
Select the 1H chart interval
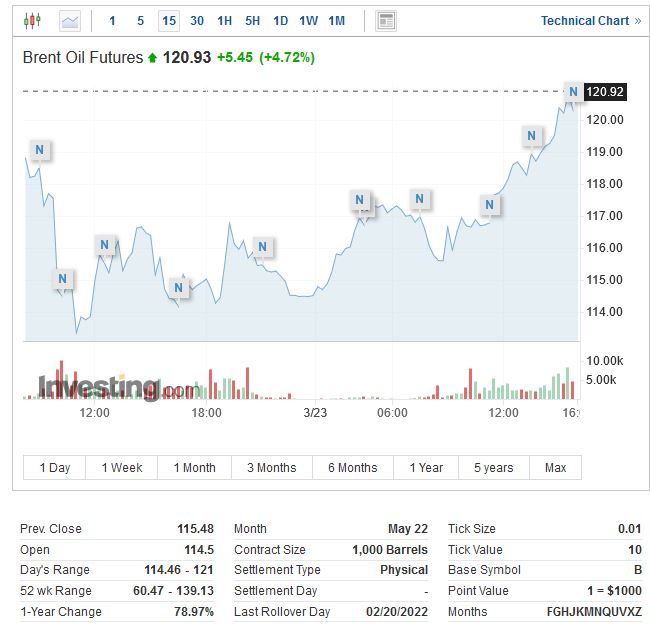point(225,21)
